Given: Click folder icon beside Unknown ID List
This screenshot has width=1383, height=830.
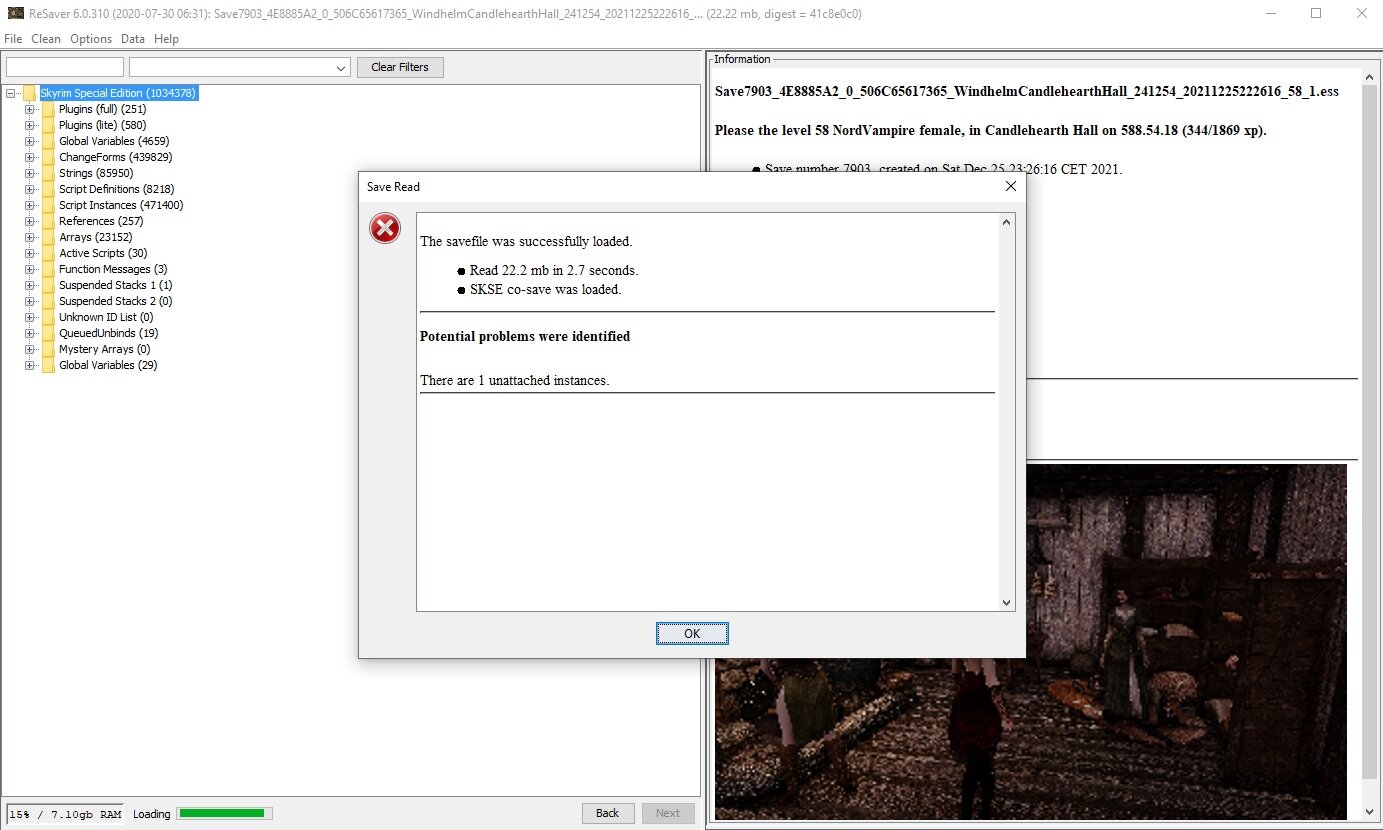Looking at the screenshot, I should click(48, 317).
